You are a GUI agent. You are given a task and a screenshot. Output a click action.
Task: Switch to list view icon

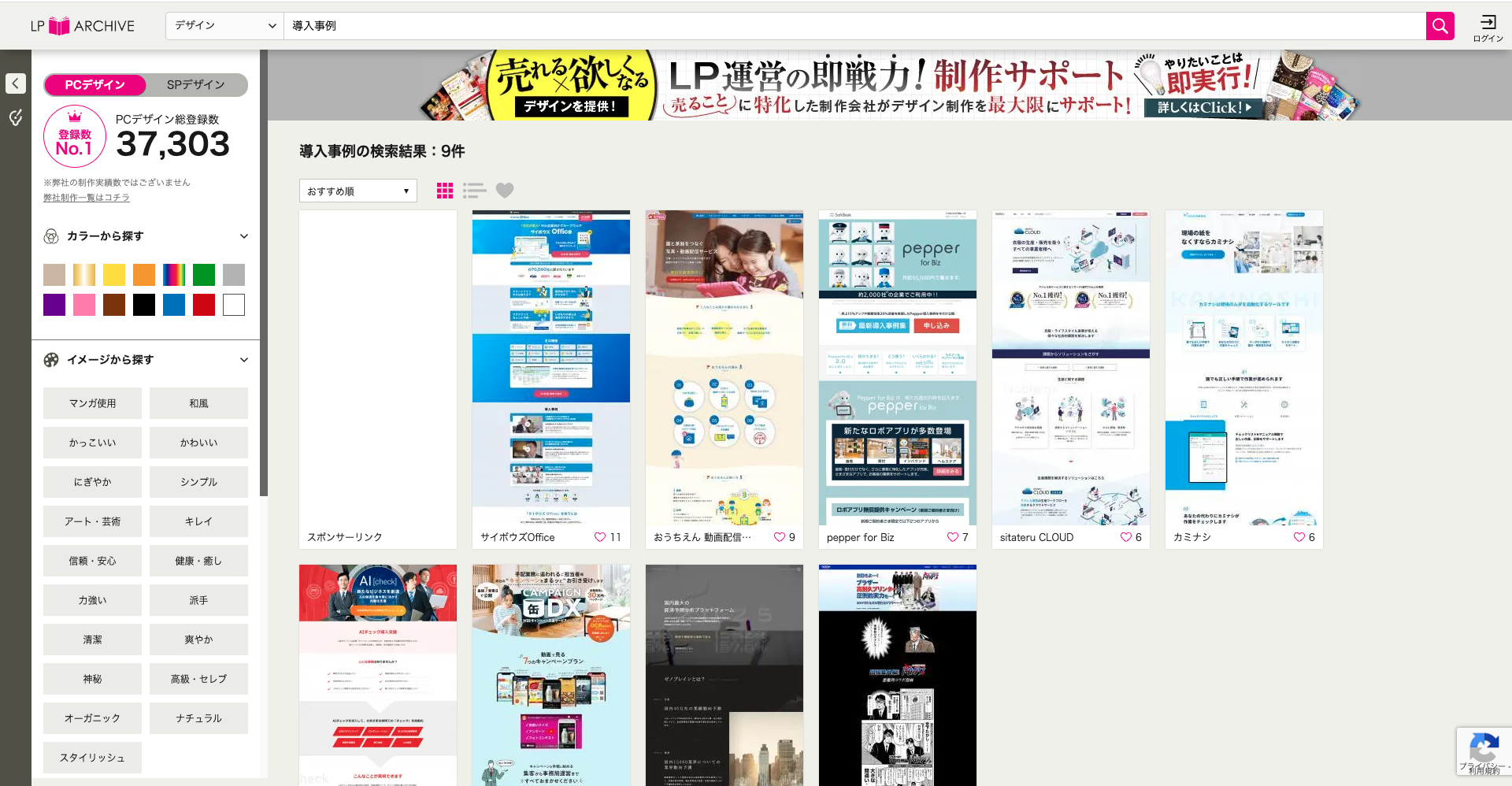tap(474, 191)
